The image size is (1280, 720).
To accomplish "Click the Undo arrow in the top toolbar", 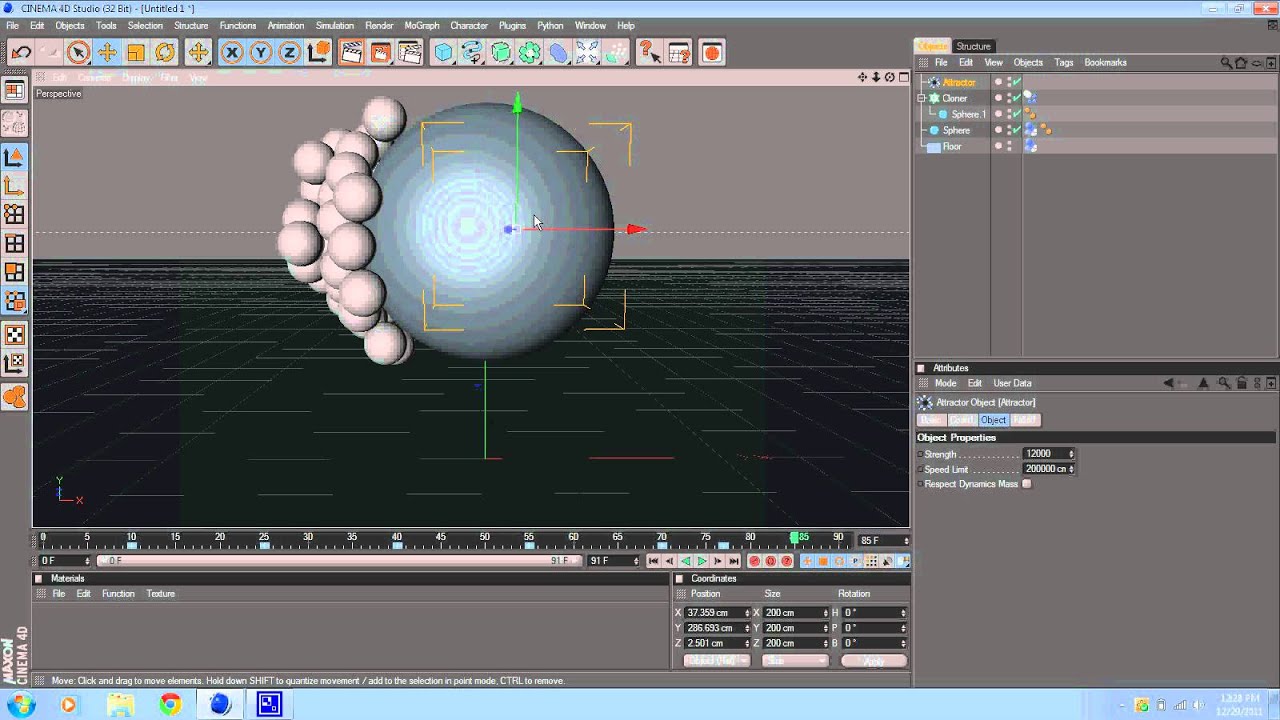I will (x=21, y=52).
